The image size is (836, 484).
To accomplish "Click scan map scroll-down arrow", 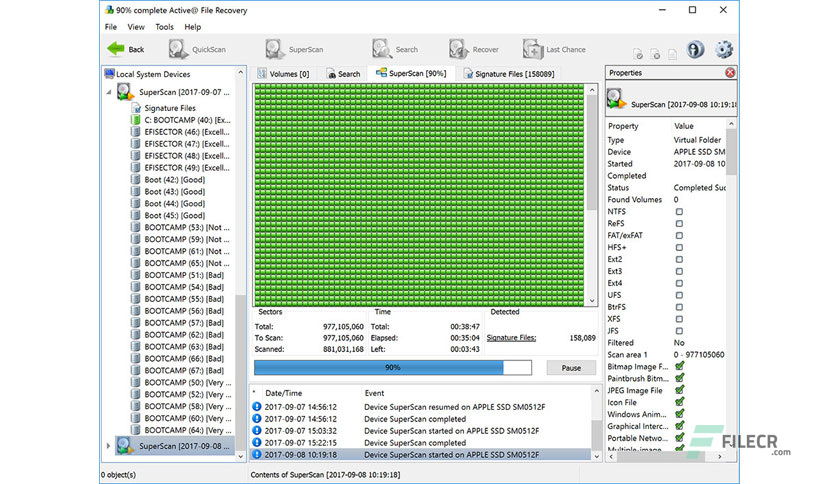I will [x=592, y=301].
